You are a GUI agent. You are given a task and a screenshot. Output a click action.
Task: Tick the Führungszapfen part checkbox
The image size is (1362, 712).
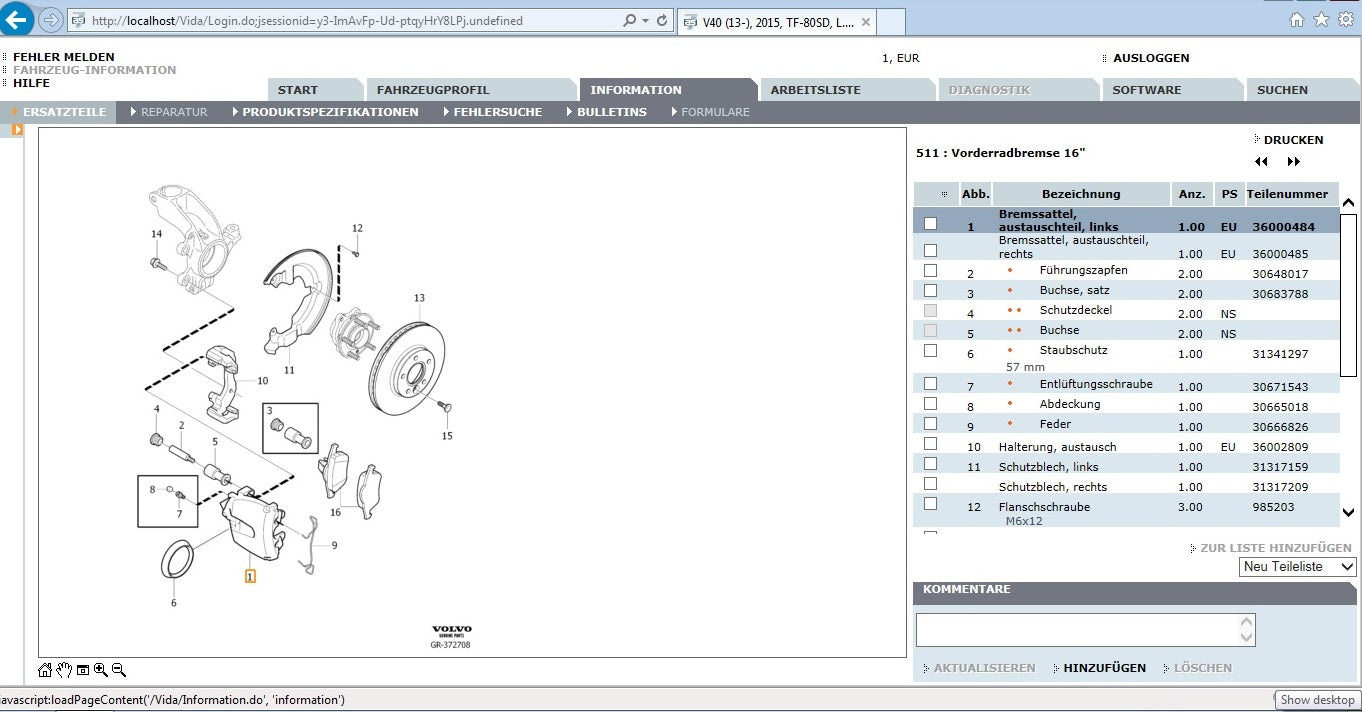click(x=931, y=271)
